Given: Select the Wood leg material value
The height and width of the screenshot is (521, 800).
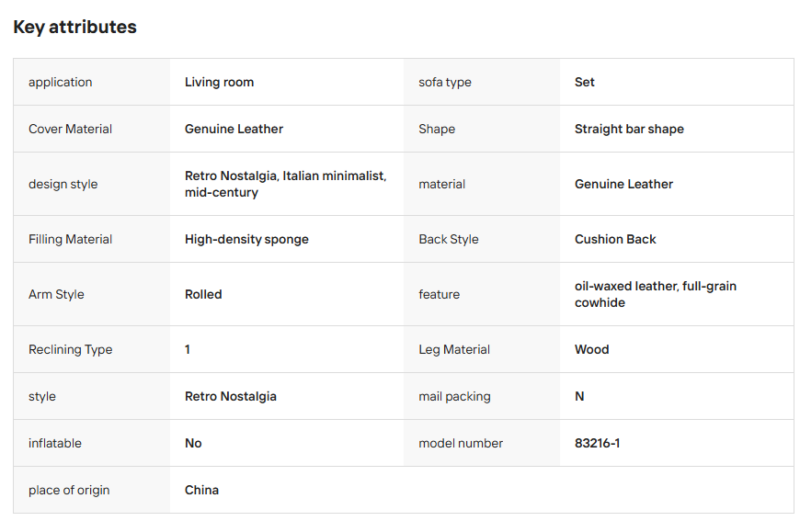Looking at the screenshot, I should (592, 350).
